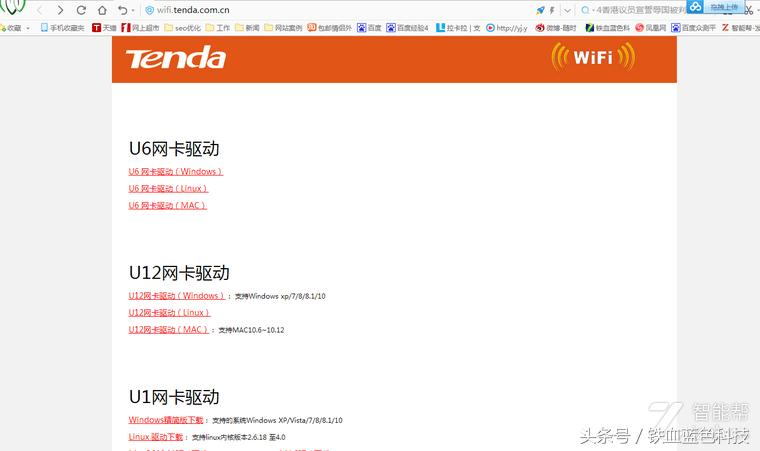Open the 包邮情侣外 bookmark
Viewport: 760px width, 451px height.
tap(330, 28)
